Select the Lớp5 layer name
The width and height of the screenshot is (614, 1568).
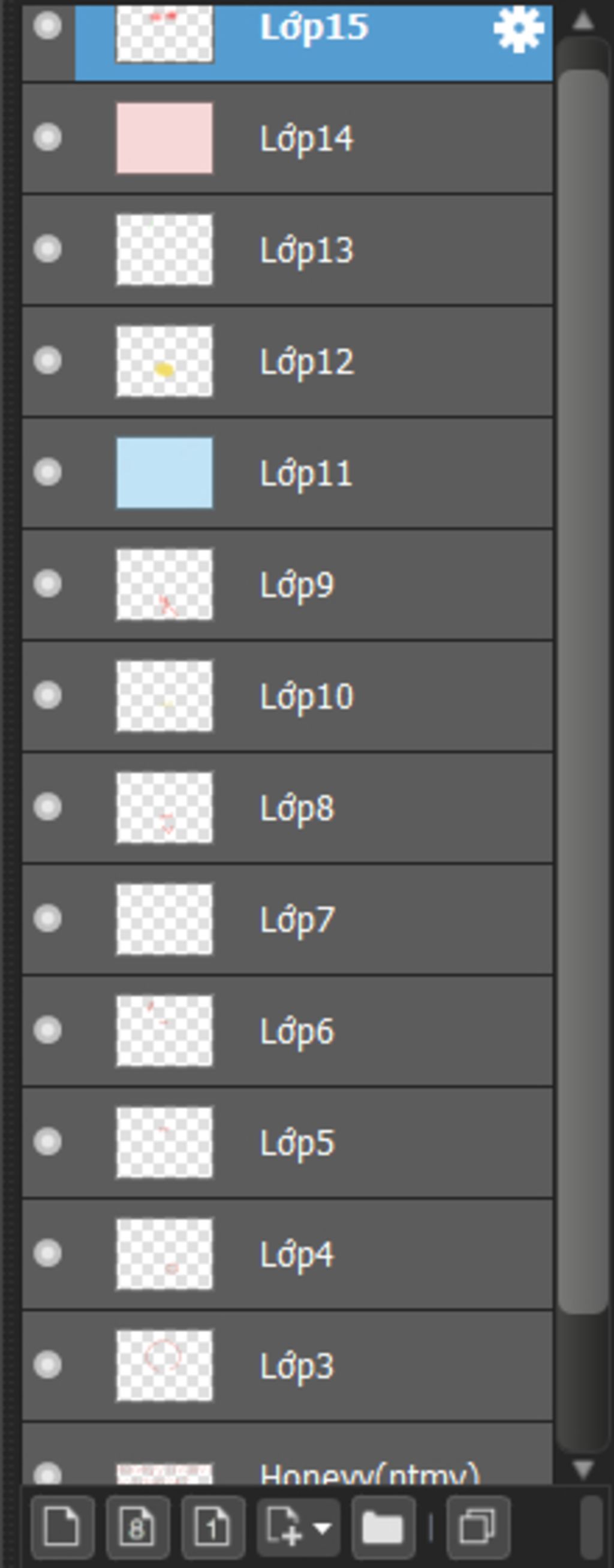tap(297, 1143)
